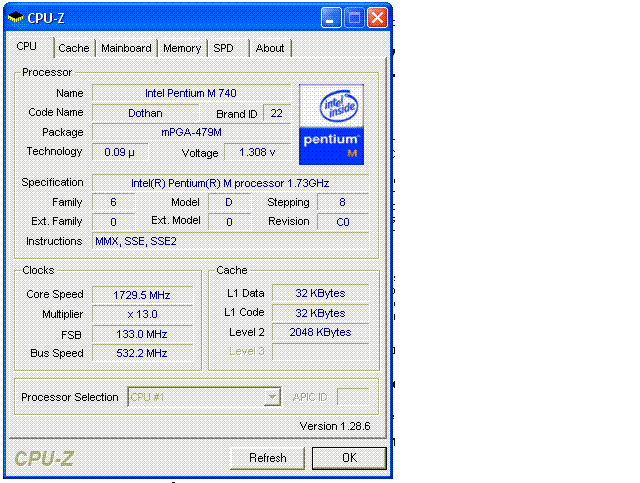The image size is (640, 483).
Task: Minimize the CPU-Z window
Action: pyautogui.click(x=331, y=18)
